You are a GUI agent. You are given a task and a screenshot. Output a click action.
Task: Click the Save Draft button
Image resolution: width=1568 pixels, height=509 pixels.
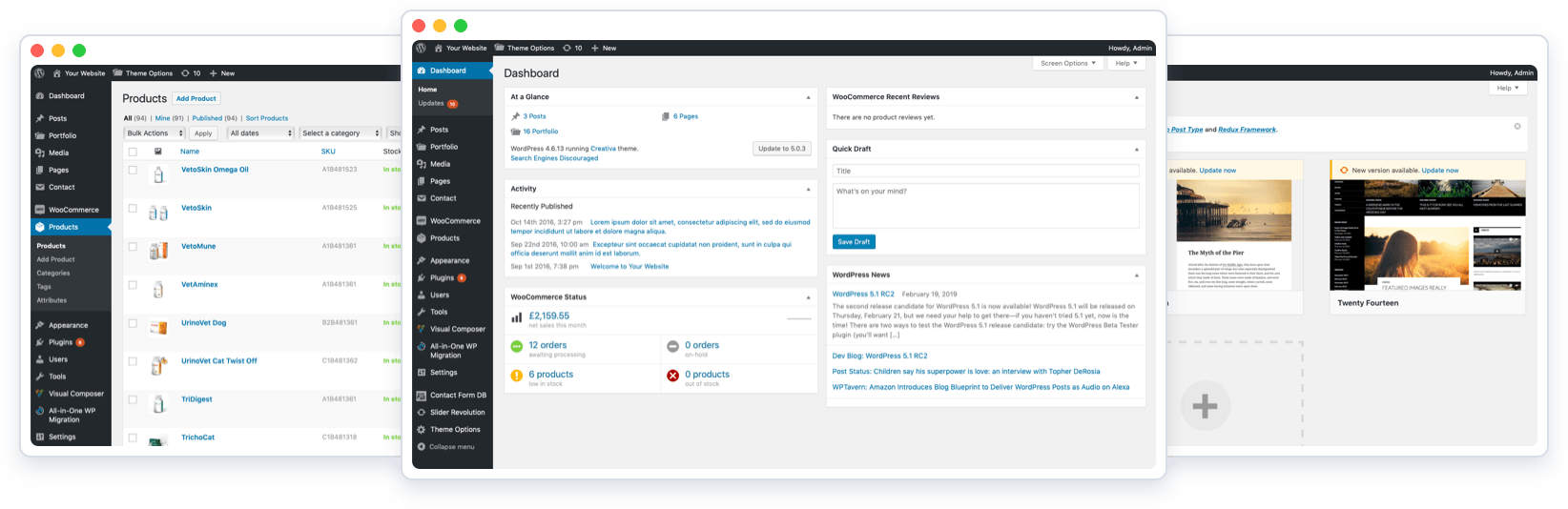[x=854, y=242]
